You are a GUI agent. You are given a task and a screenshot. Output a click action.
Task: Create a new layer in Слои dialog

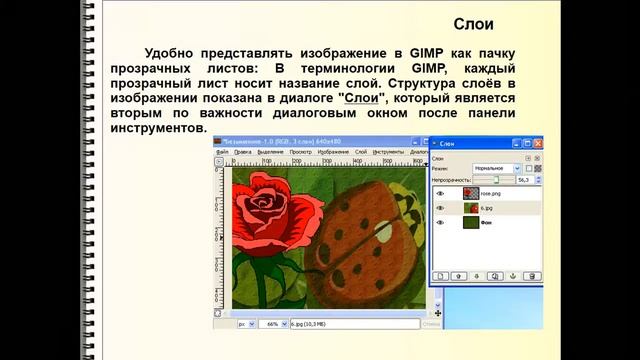point(440,276)
